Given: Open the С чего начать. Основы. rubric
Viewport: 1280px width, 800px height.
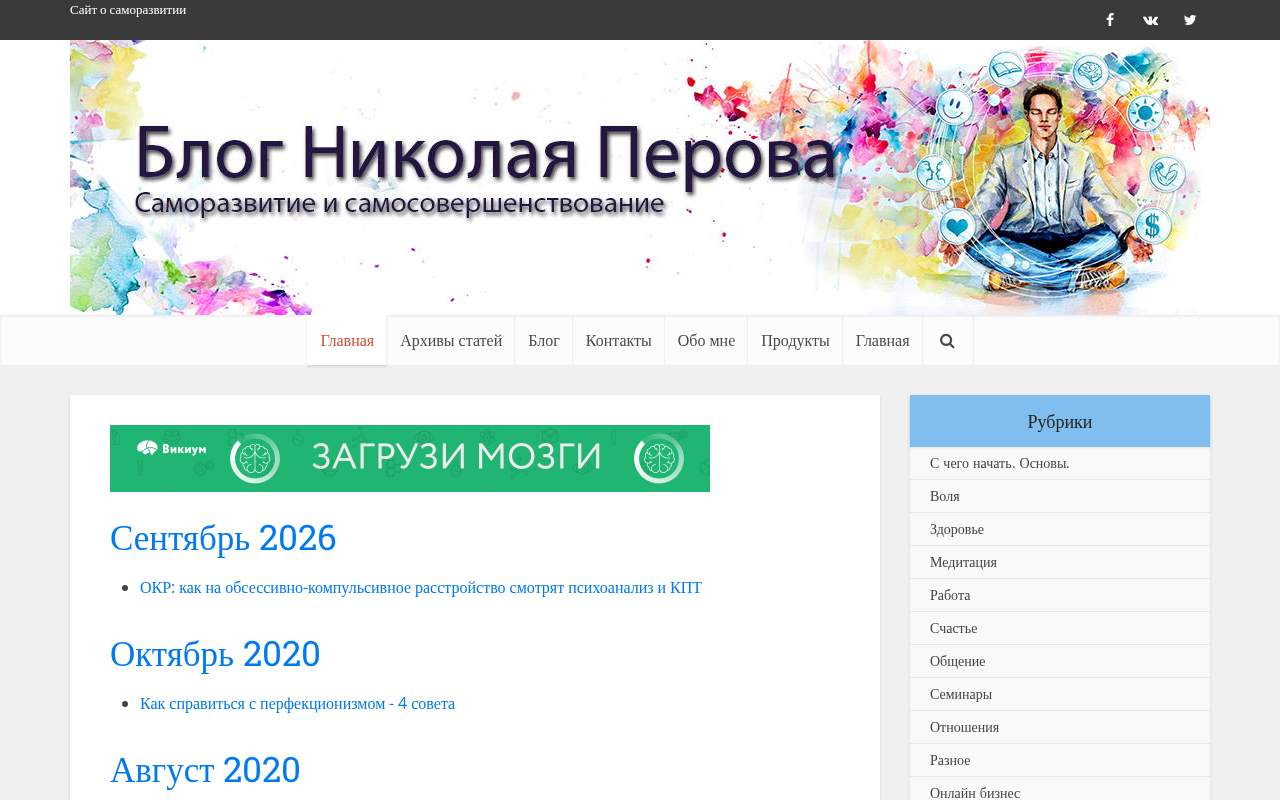Looking at the screenshot, I should pyautogui.click(x=1000, y=463).
